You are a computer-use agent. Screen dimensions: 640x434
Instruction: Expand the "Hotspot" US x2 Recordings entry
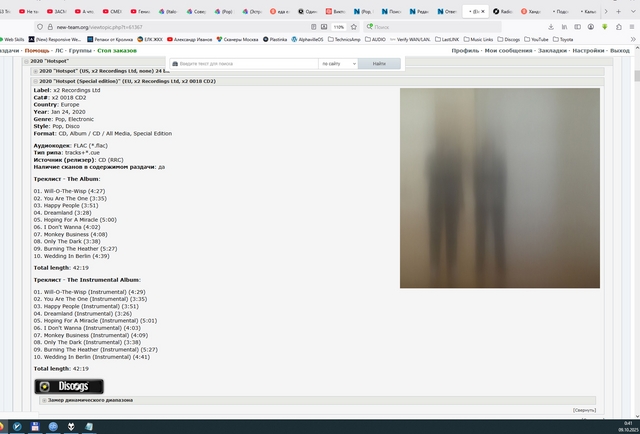[x=35, y=71]
